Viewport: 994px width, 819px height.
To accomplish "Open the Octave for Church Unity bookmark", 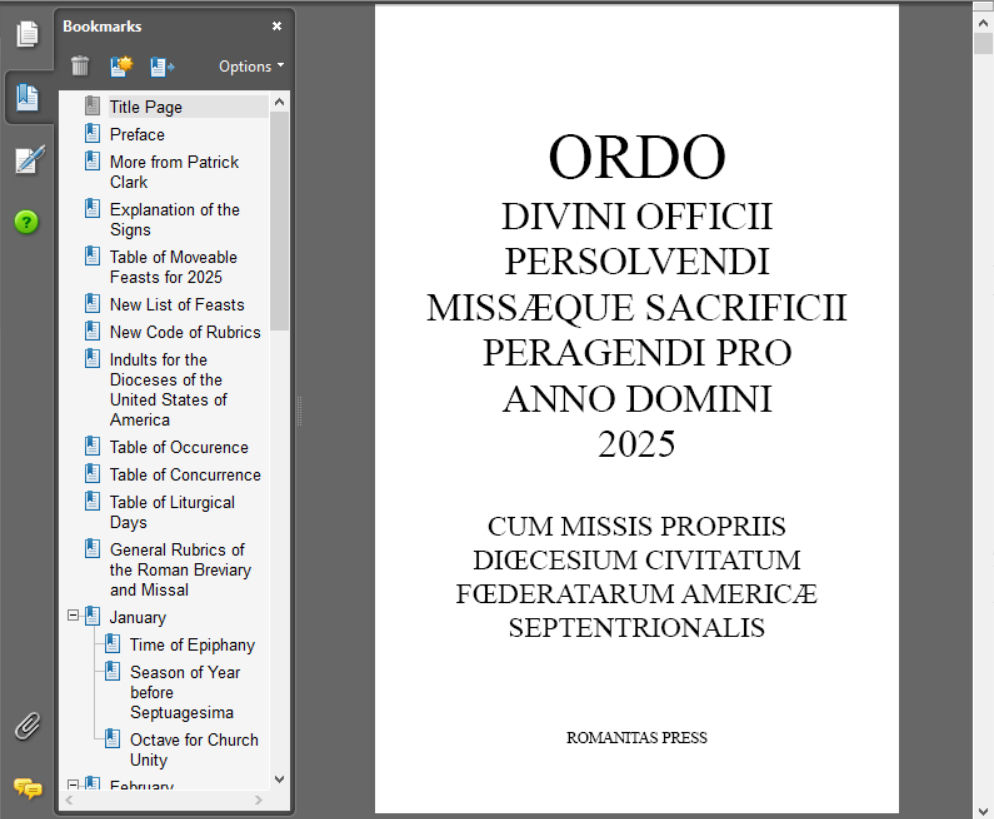I will point(194,749).
